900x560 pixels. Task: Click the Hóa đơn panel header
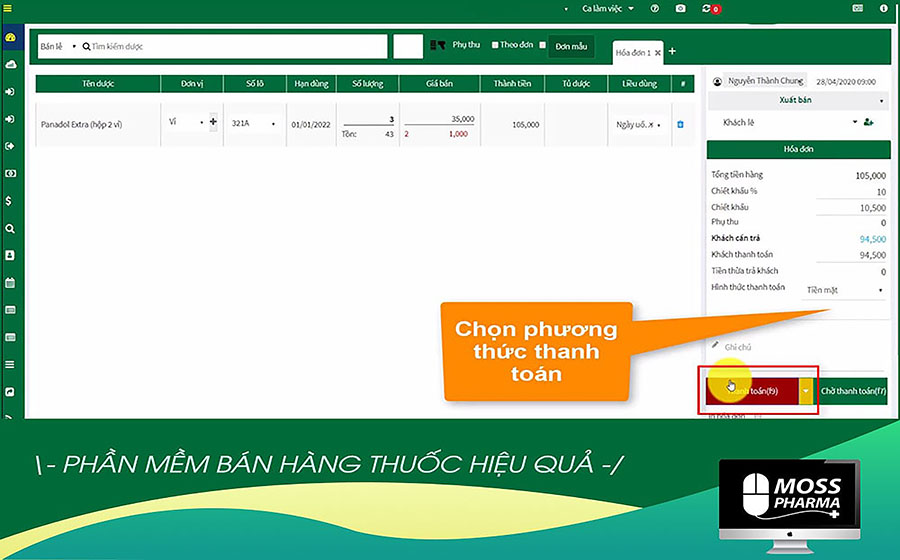point(798,149)
